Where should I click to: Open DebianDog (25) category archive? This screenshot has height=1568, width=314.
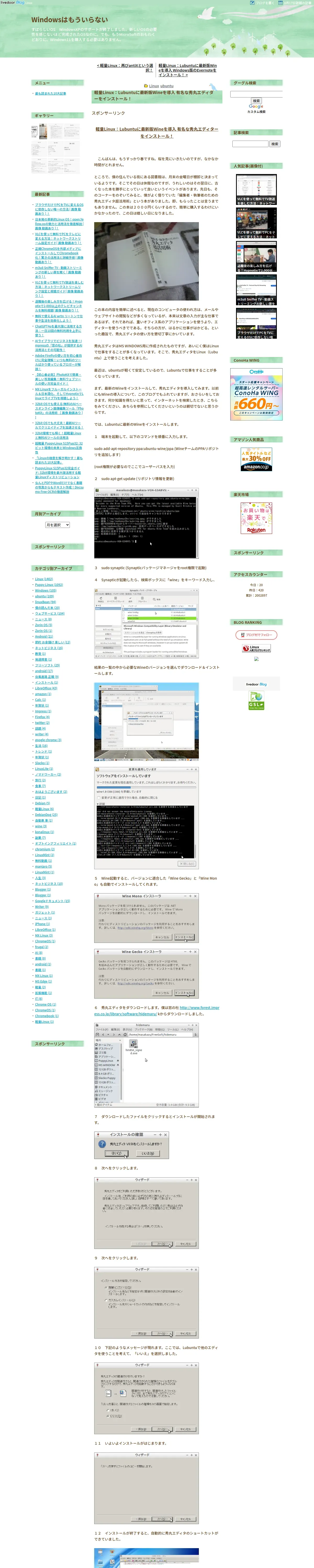coord(46,814)
